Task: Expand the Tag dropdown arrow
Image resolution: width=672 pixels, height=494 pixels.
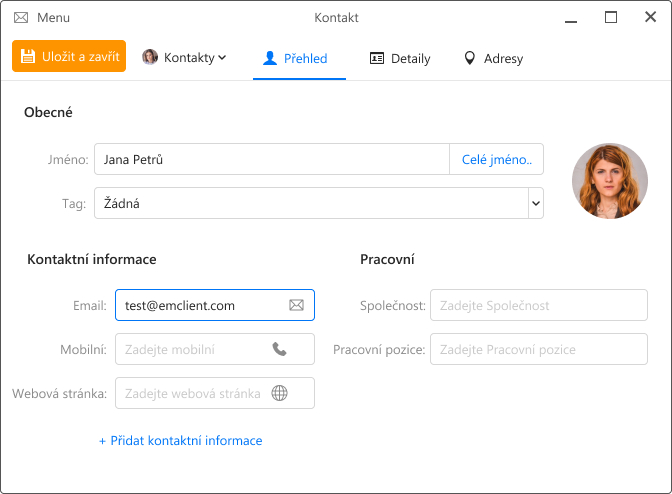Action: click(536, 203)
